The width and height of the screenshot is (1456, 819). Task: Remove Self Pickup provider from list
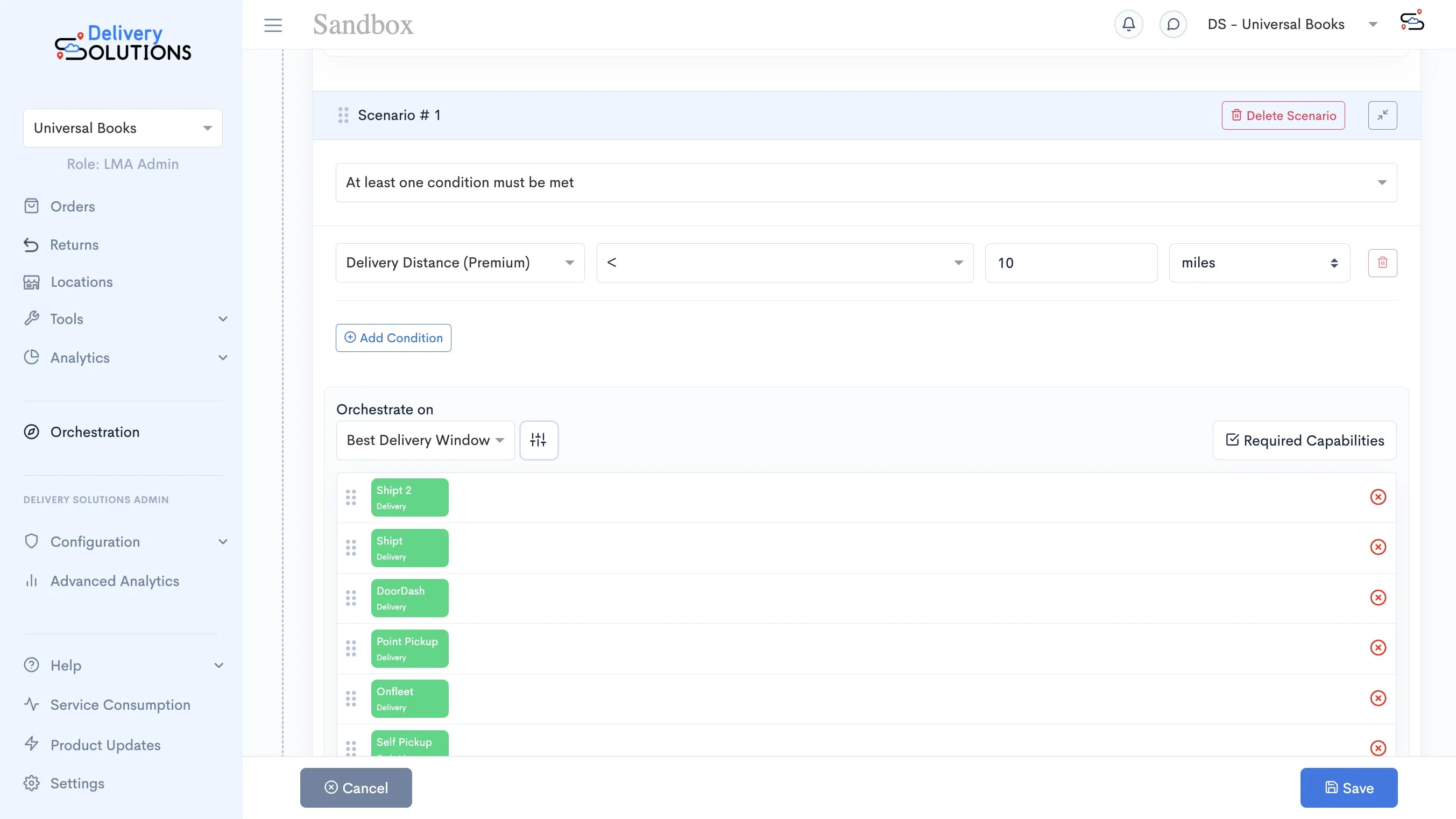tap(1378, 748)
